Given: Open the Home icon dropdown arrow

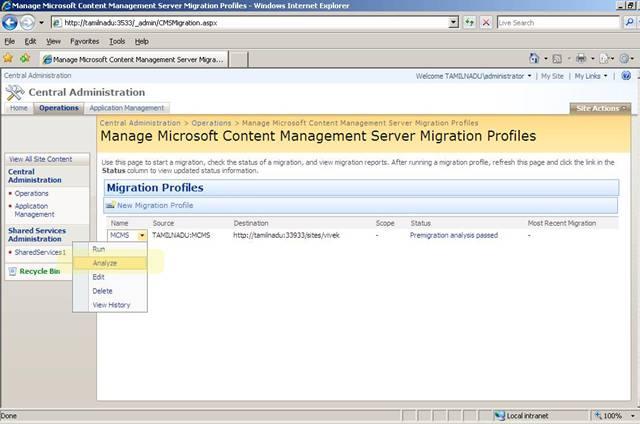Looking at the screenshot, I should tap(546, 59).
